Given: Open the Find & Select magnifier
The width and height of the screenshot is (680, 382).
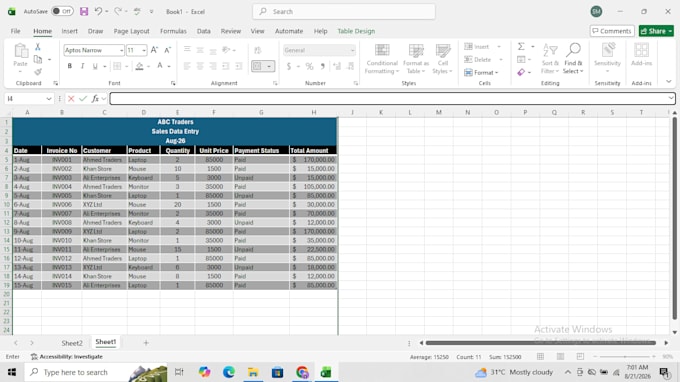Looking at the screenshot, I should point(573,59).
